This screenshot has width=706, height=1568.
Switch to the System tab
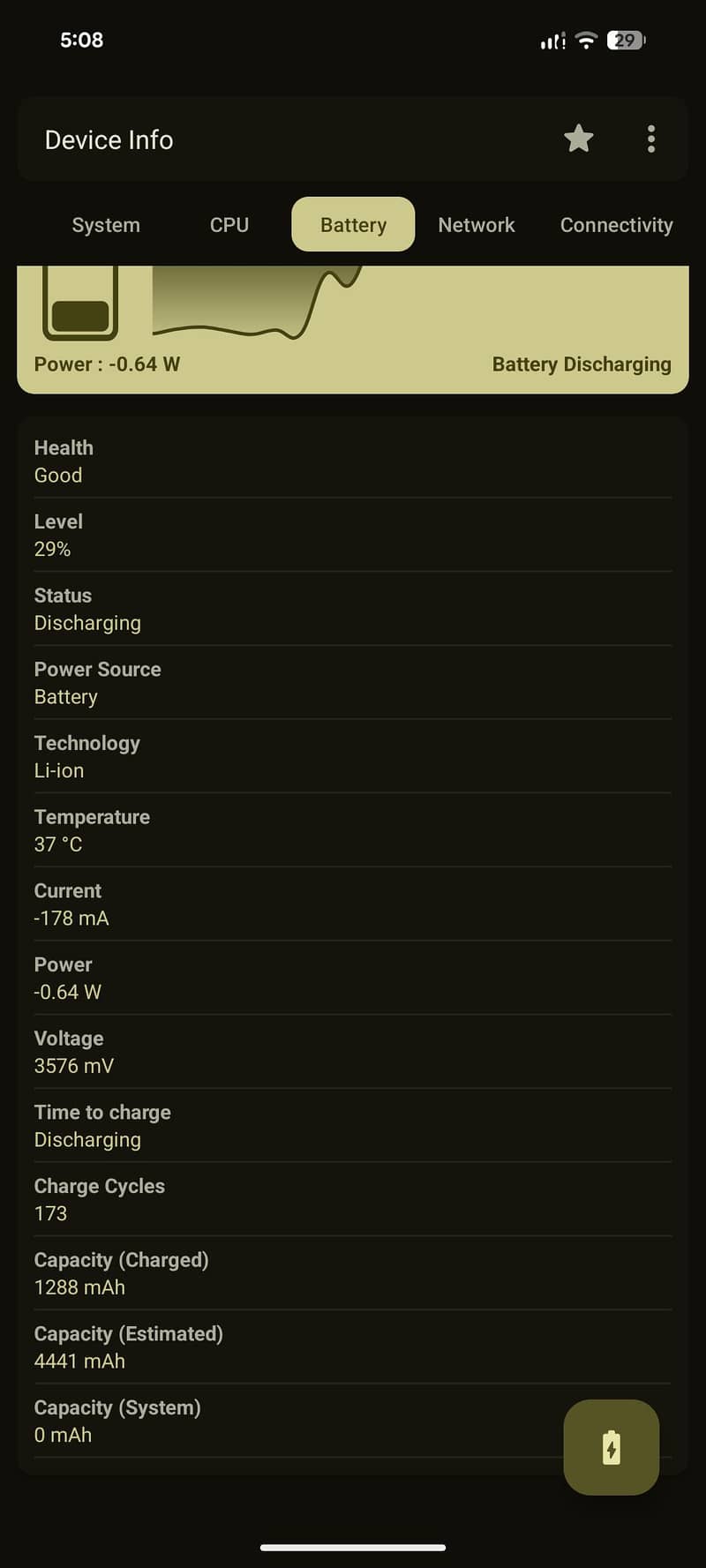[x=106, y=225]
